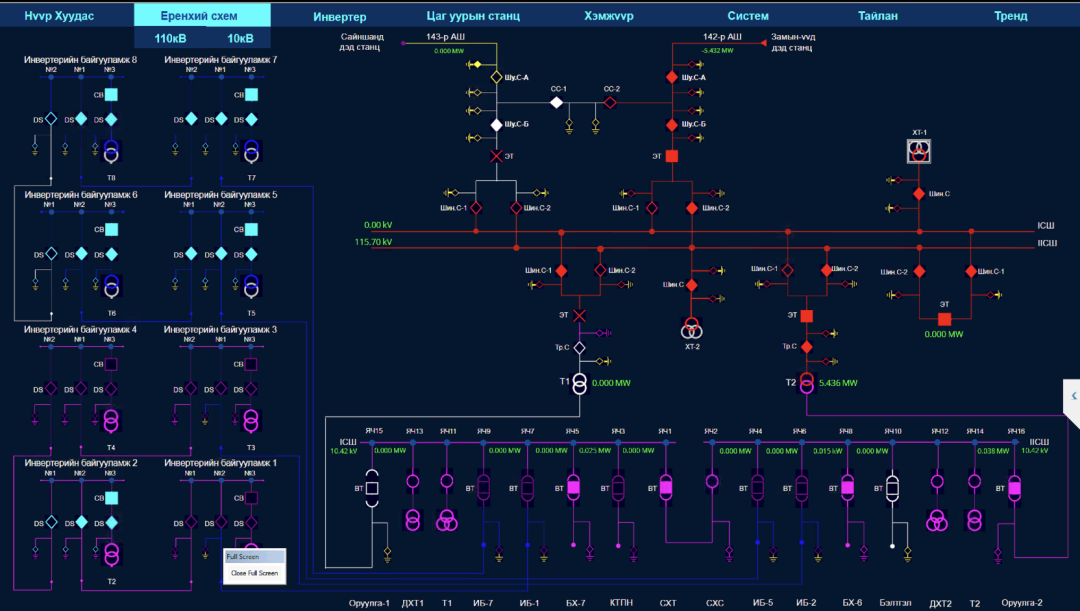
Task: Open the Инвертер menu
Action: pyautogui.click(x=339, y=17)
